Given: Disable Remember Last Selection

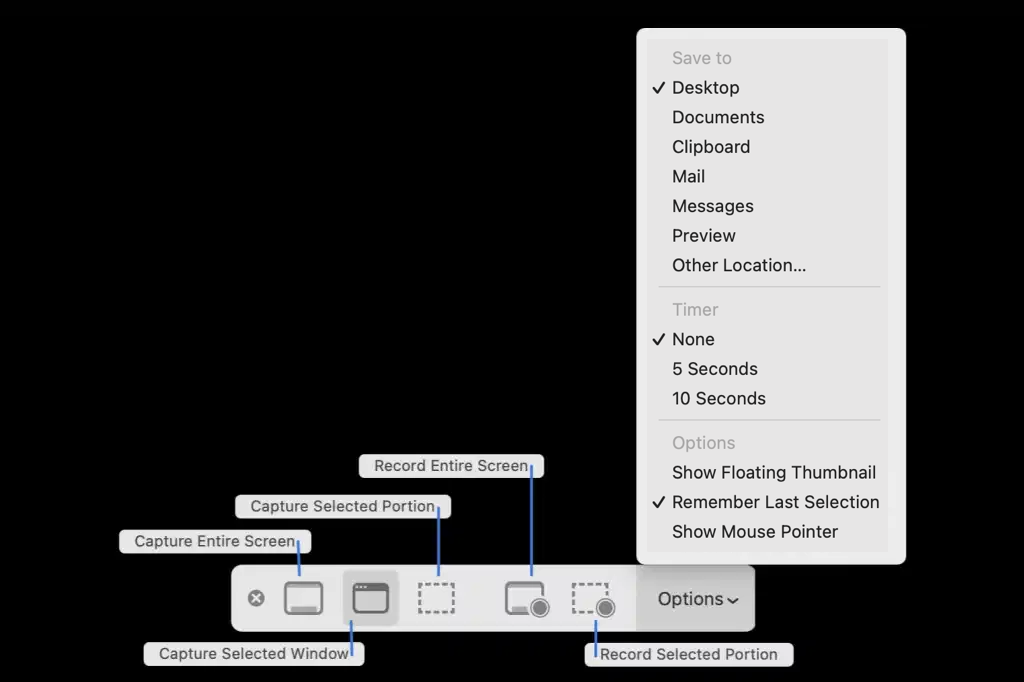Looking at the screenshot, I should [775, 502].
